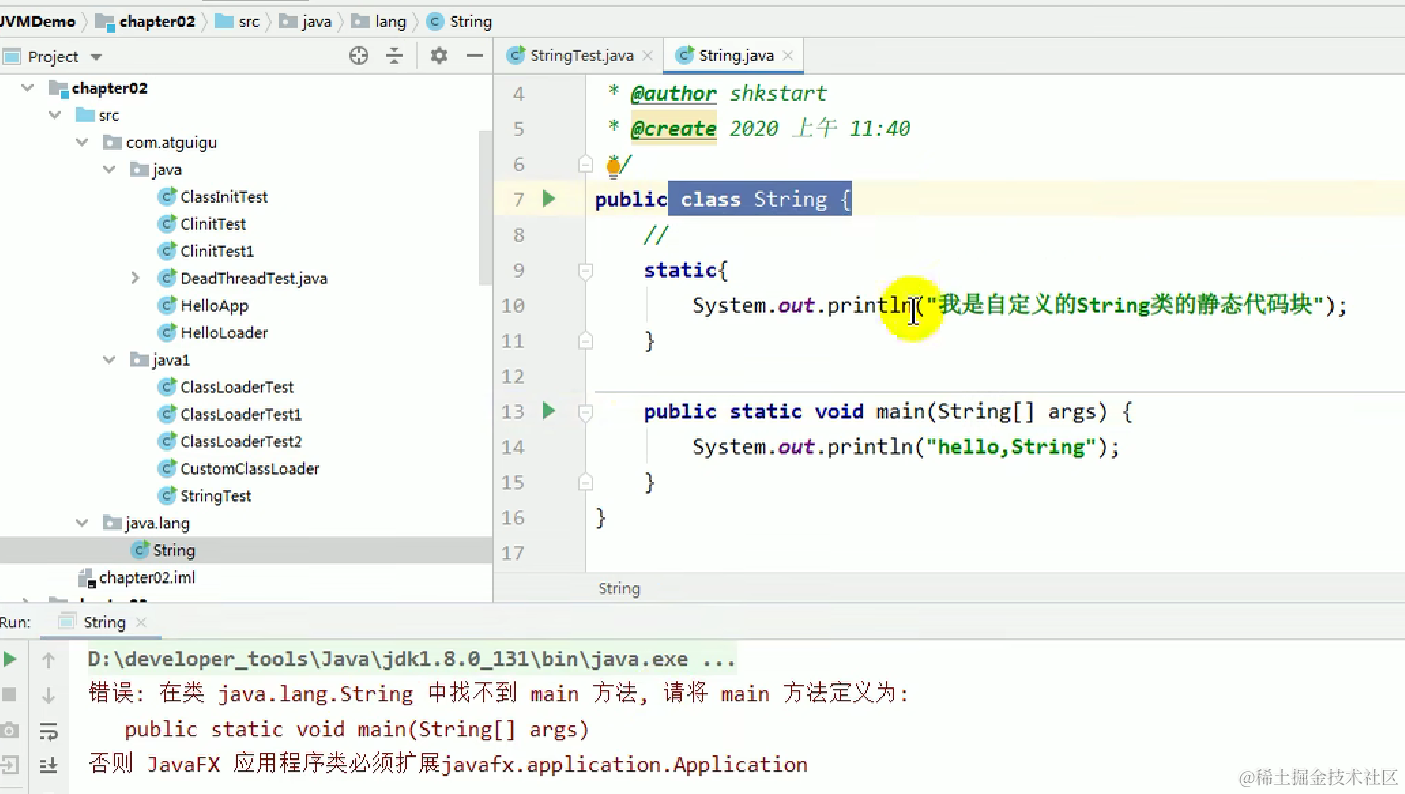Expand the DeadThreadTest.java tree node

[x=135, y=278]
